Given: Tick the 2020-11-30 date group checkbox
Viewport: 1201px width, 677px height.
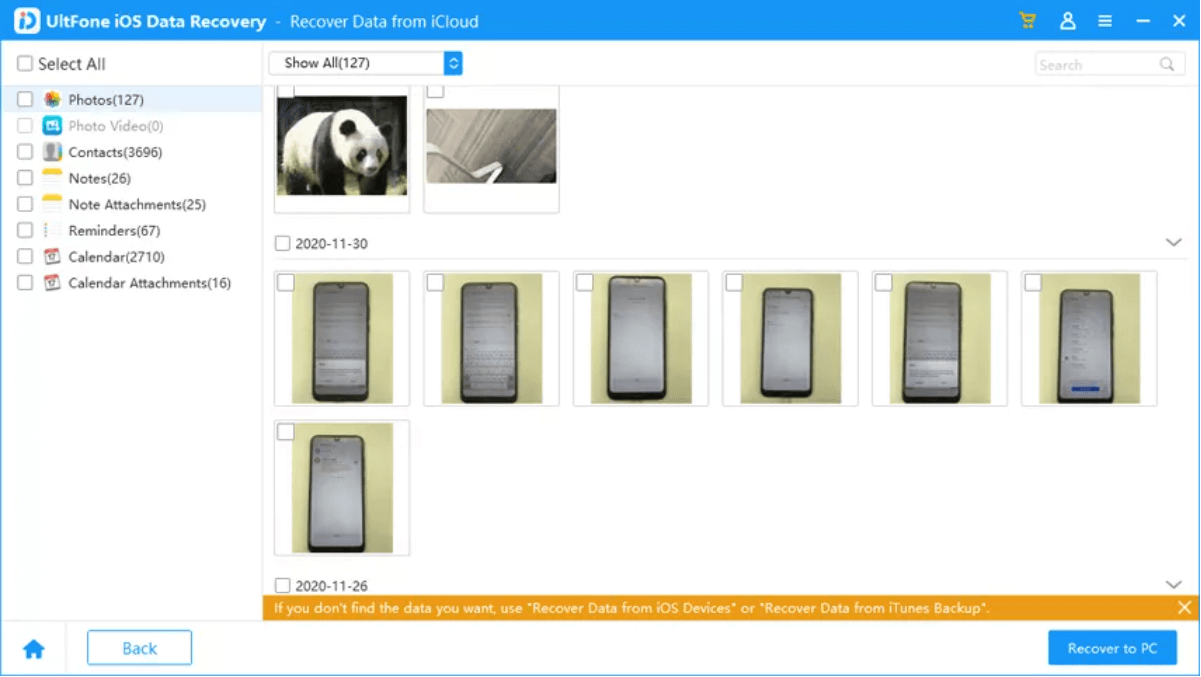Looking at the screenshot, I should click(x=281, y=243).
